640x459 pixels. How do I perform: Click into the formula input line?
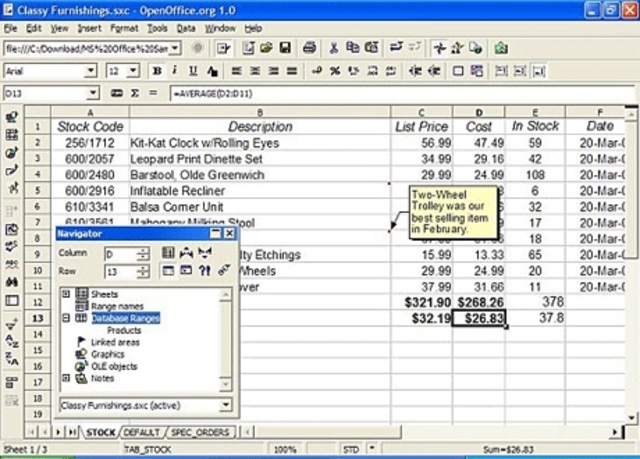(x=402, y=93)
